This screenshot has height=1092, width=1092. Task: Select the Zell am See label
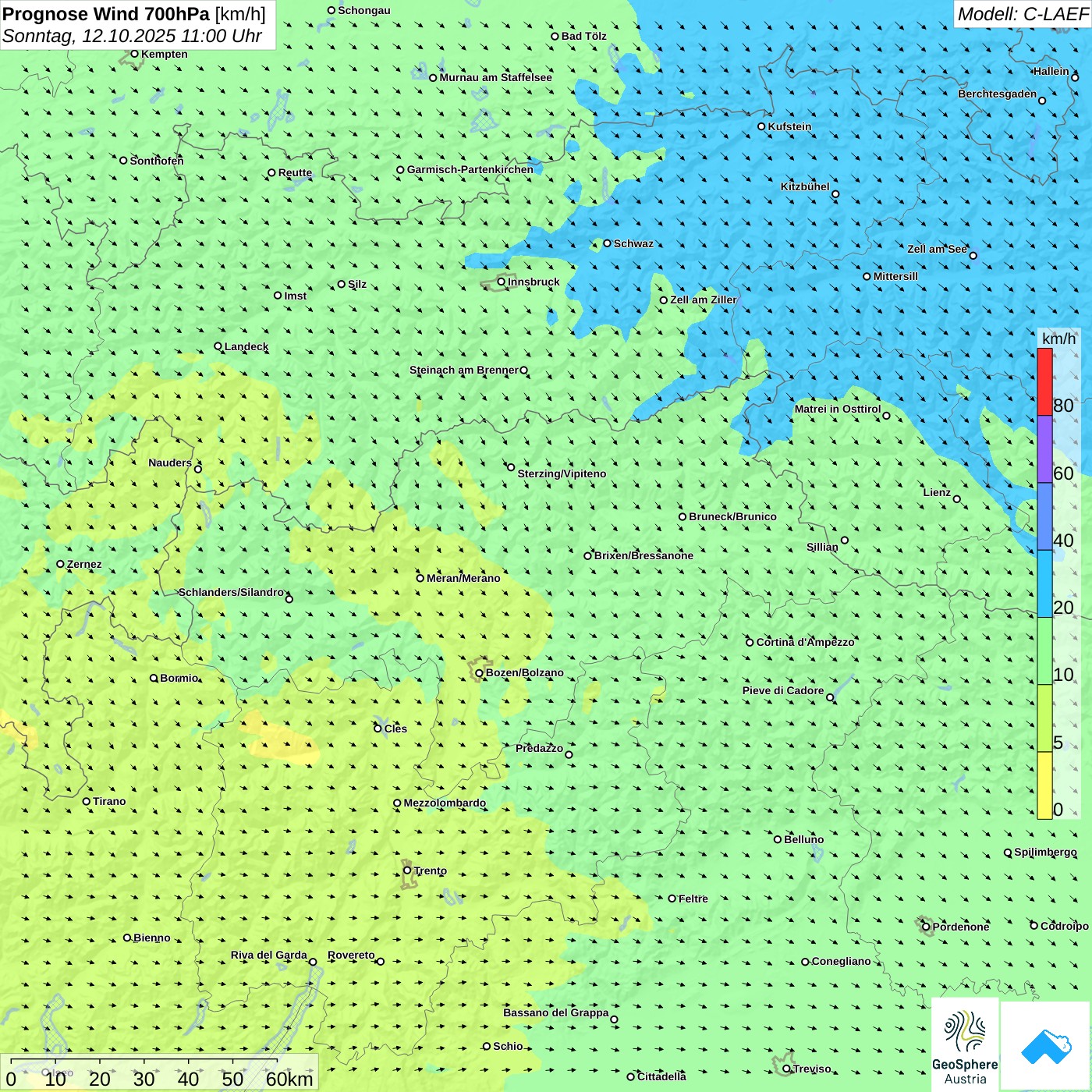pyautogui.click(x=937, y=249)
